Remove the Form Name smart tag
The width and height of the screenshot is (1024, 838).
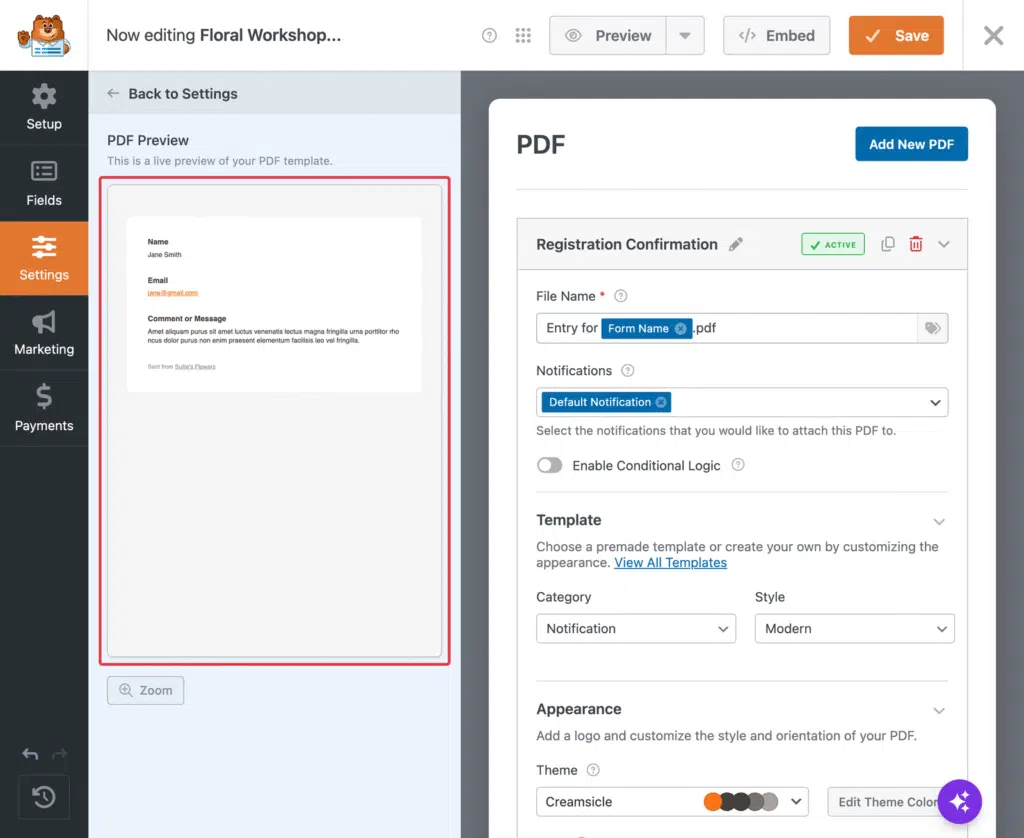pyautogui.click(x=680, y=329)
